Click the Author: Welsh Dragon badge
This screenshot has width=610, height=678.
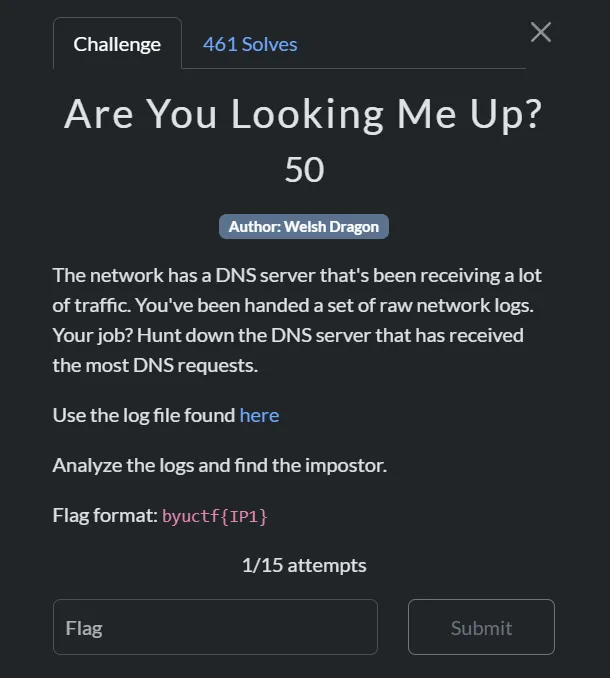[304, 227]
